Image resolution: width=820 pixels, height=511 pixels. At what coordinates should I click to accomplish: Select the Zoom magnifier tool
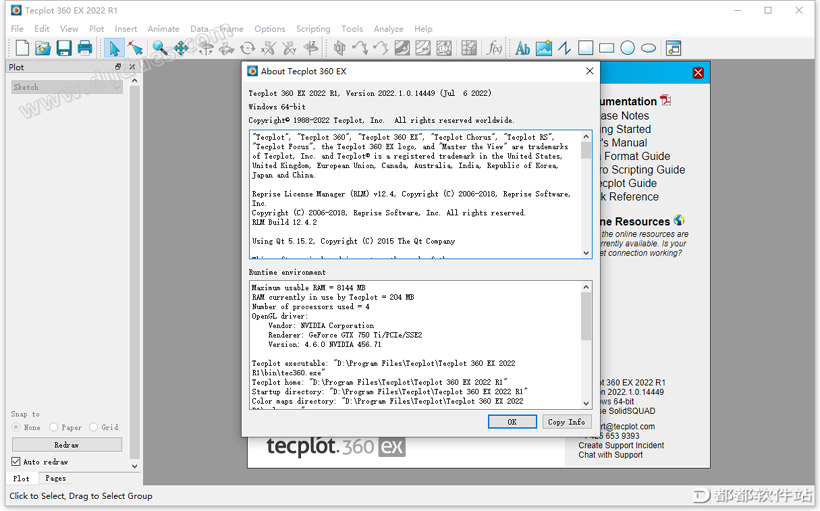tap(160, 48)
